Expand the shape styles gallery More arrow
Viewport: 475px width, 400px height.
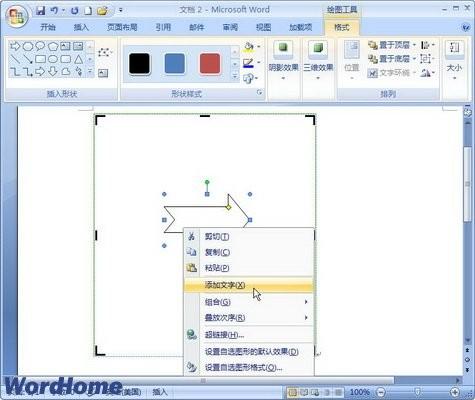point(235,77)
